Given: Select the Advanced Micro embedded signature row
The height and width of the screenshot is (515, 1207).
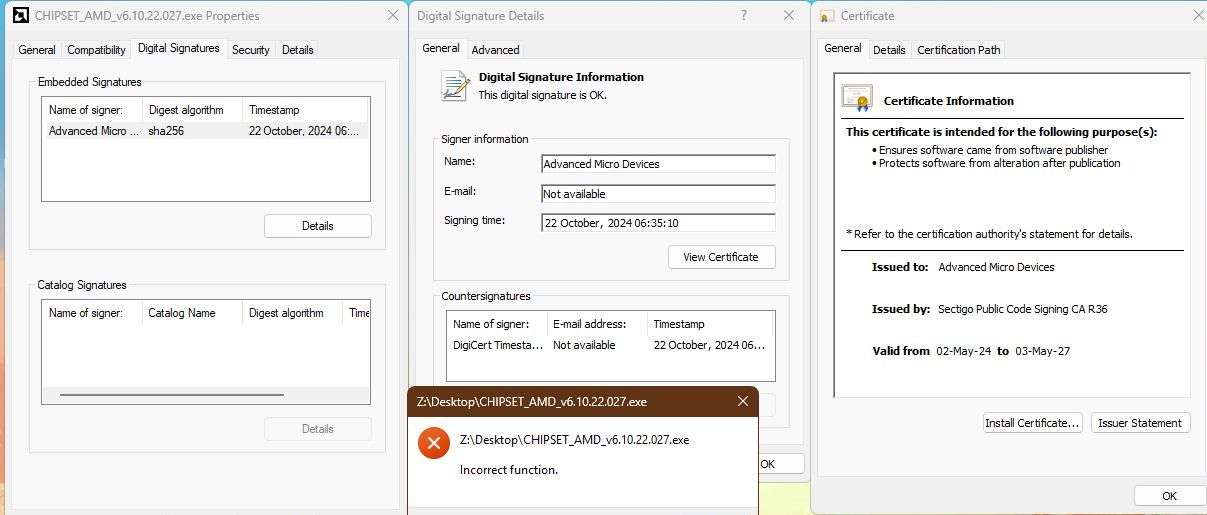Looking at the screenshot, I should tap(205, 131).
